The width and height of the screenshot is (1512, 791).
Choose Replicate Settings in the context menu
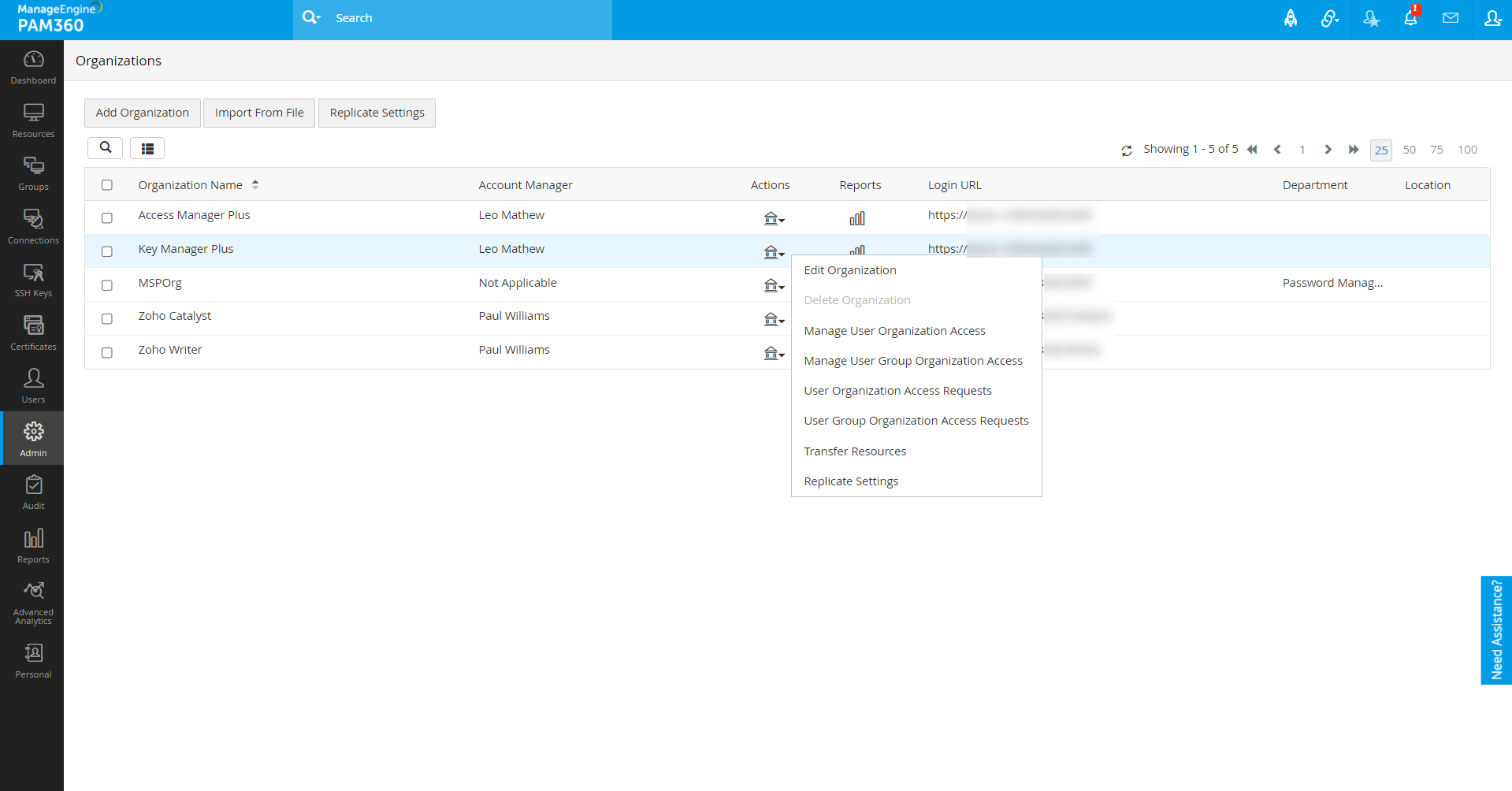(851, 481)
